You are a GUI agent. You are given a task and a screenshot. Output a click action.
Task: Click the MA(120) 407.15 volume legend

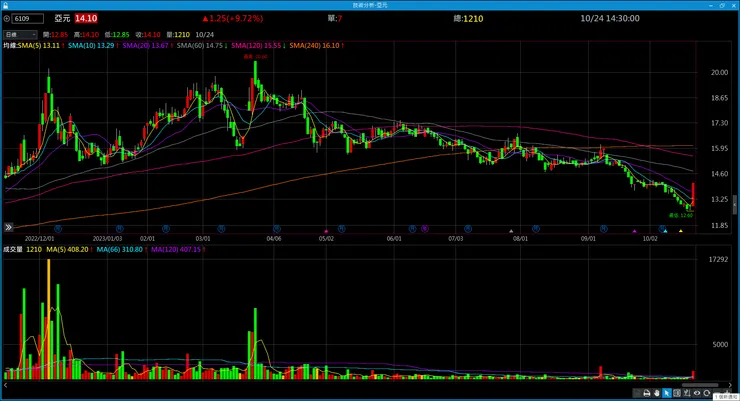pyautogui.click(x=176, y=249)
